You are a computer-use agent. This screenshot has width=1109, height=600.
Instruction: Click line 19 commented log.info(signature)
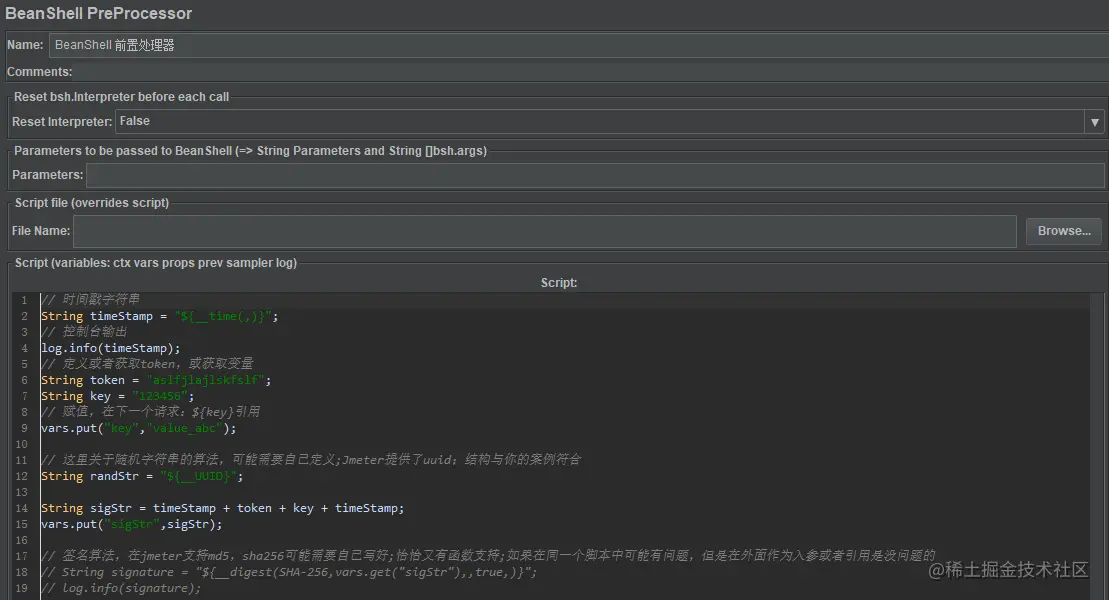click(121, 588)
